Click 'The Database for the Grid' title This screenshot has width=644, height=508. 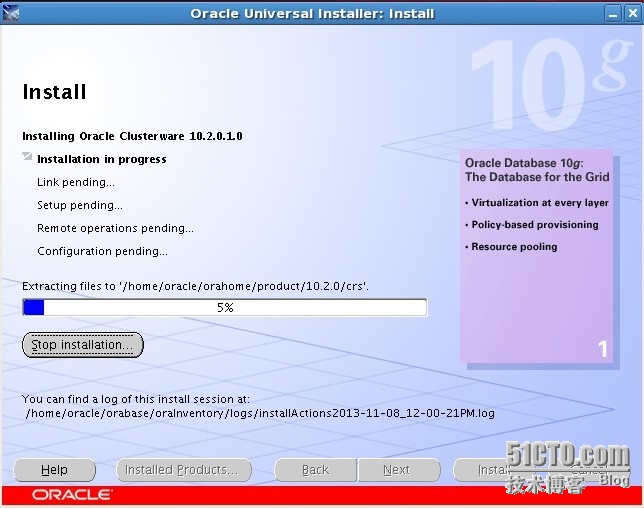pos(537,177)
